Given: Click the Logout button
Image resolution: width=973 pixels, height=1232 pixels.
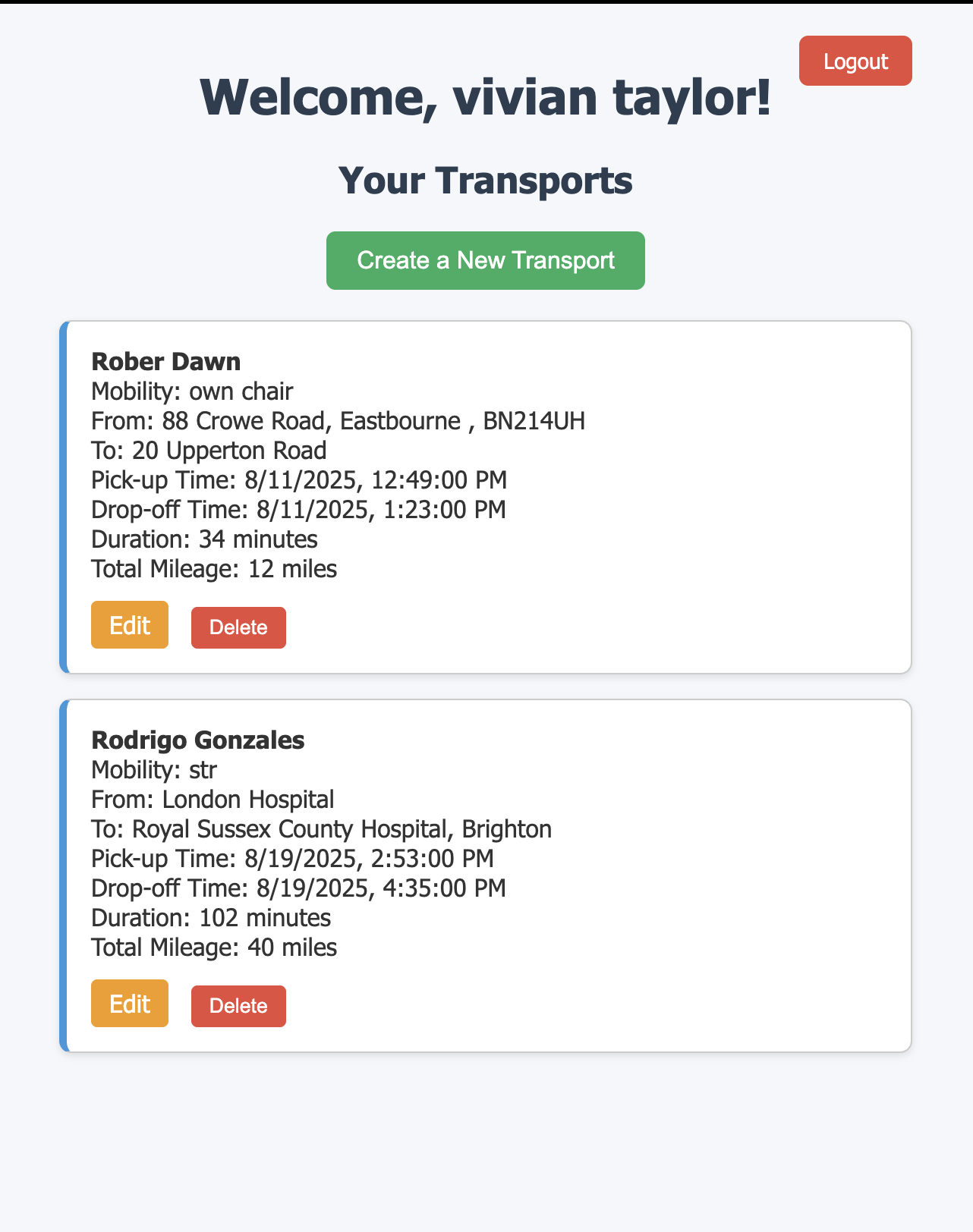Looking at the screenshot, I should coord(855,61).
